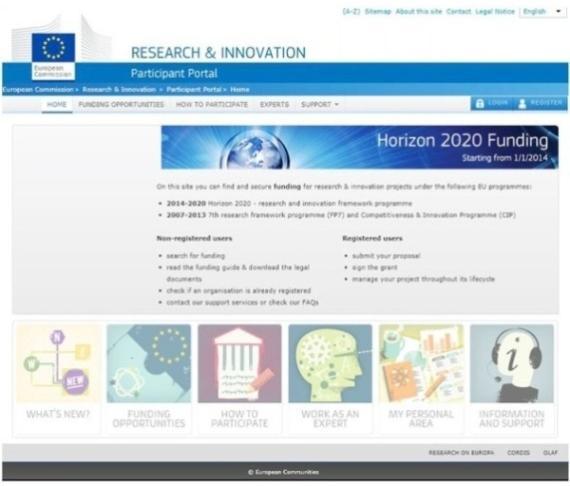Click the What's New? tile caption
Image resolution: width=570 pixels, height=486 pixels.
click(58, 414)
